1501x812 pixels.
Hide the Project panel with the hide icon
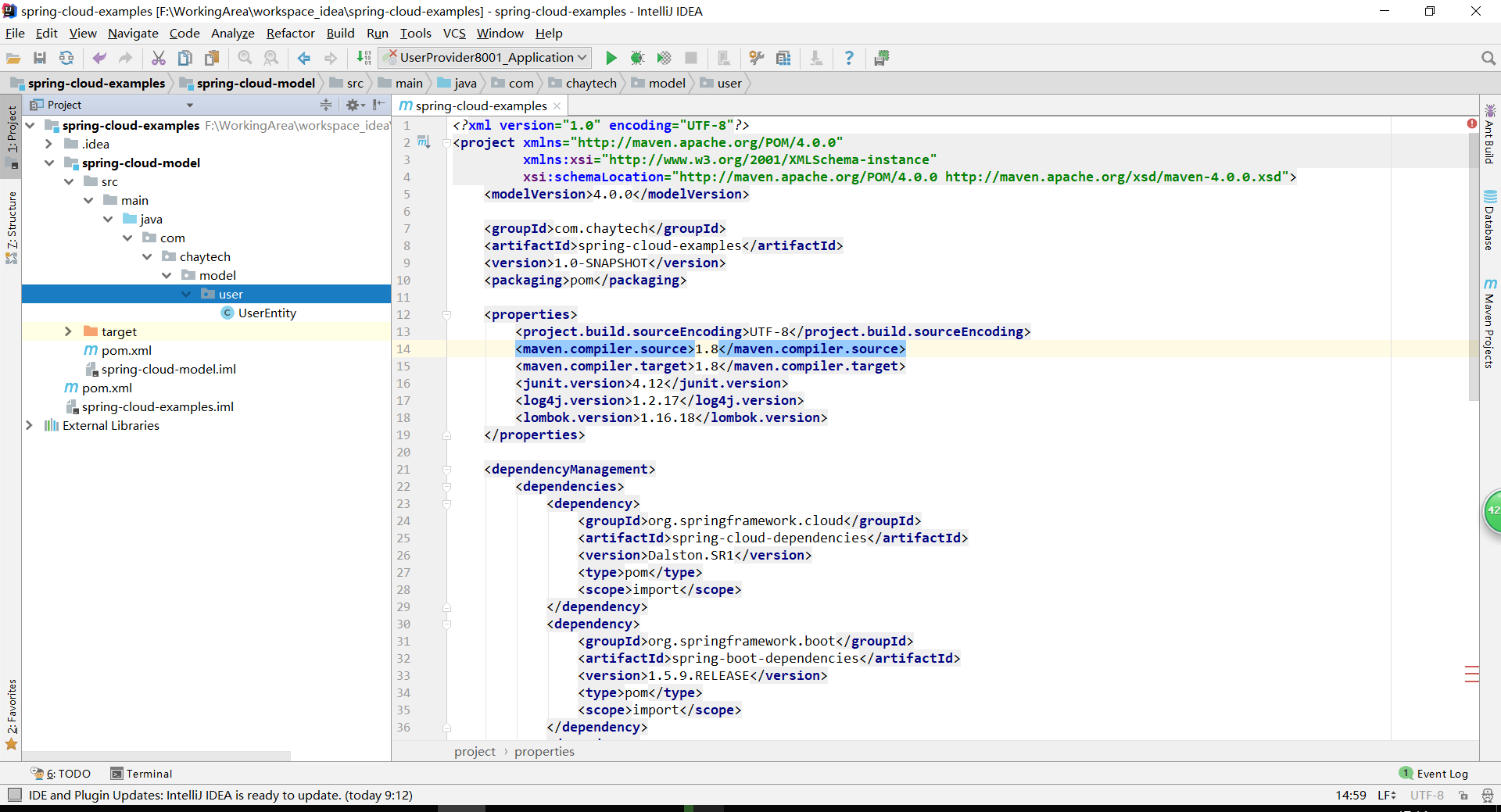379,105
